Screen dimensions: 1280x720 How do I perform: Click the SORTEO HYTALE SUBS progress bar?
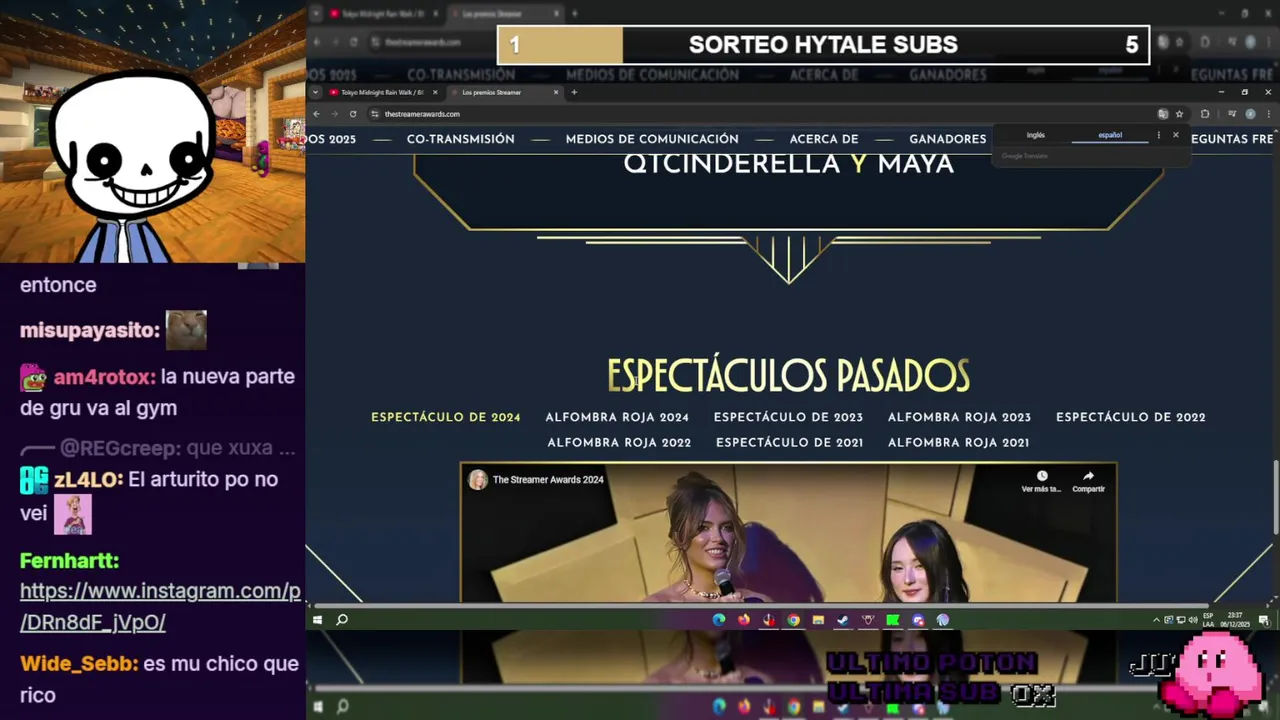click(823, 45)
